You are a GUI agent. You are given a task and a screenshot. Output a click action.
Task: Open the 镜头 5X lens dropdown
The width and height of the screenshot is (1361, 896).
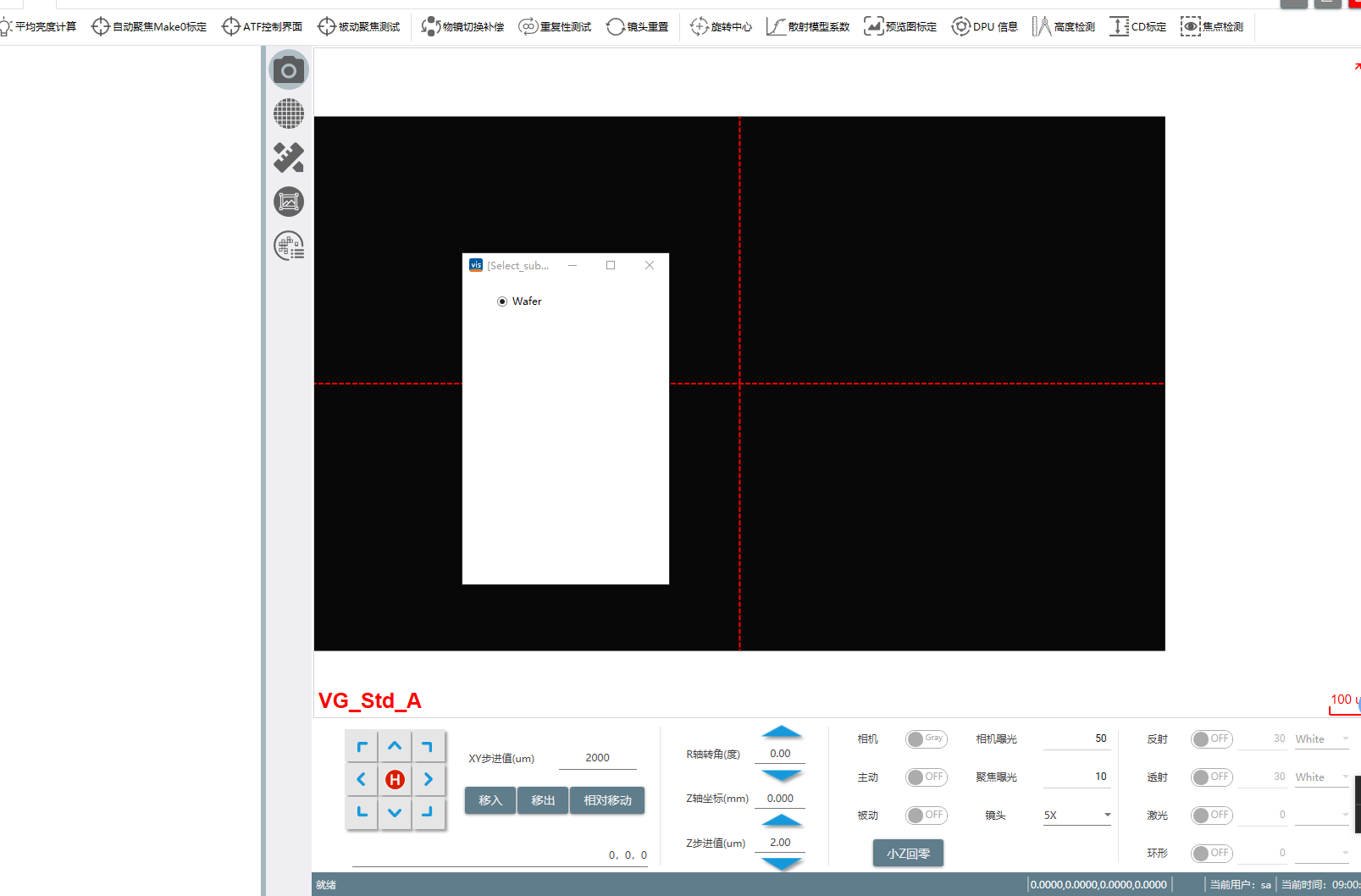[1076, 816]
